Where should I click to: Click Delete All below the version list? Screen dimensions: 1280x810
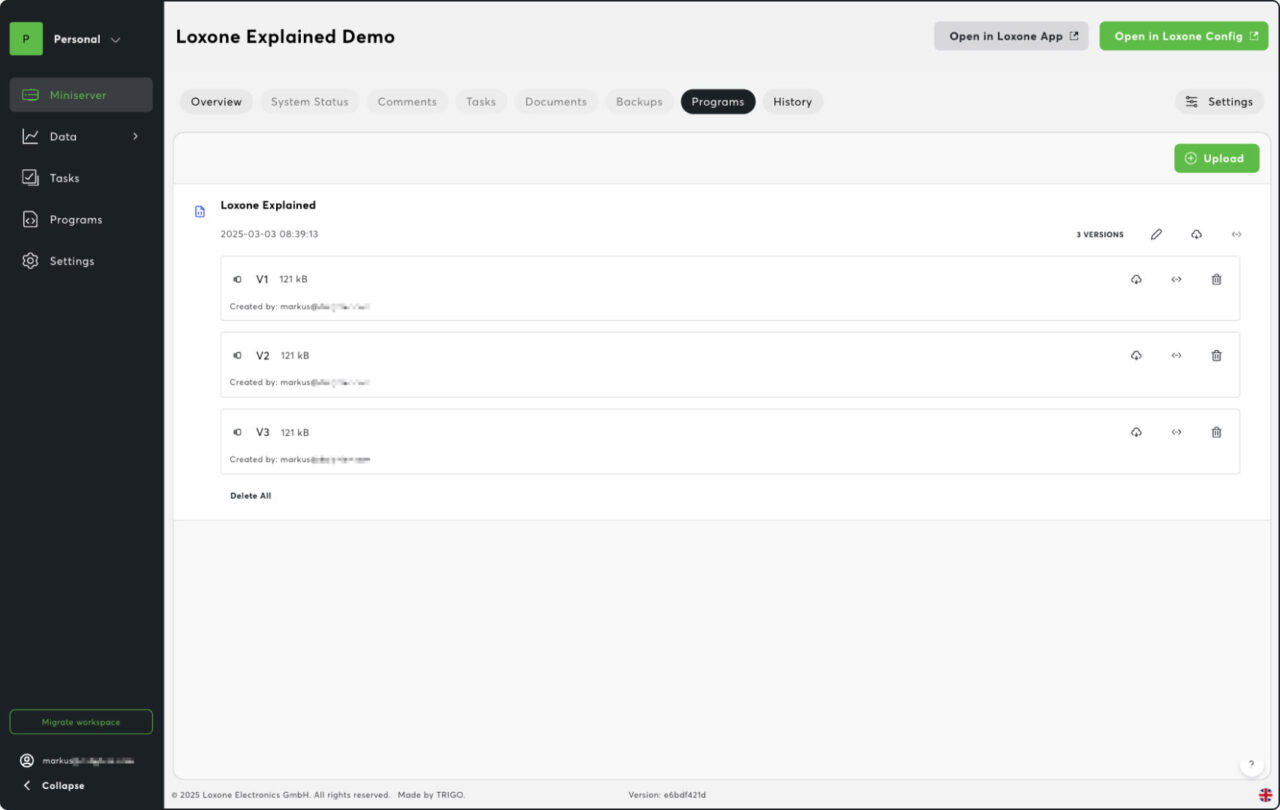pyautogui.click(x=250, y=495)
